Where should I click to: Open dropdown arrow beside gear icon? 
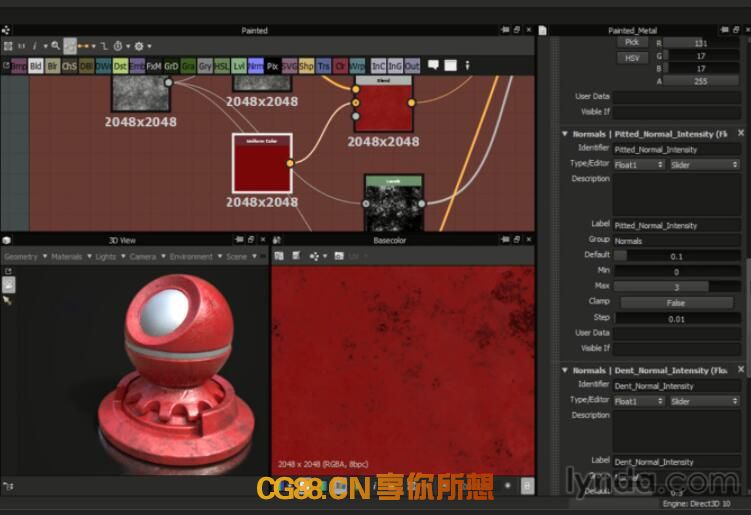click(x=149, y=46)
